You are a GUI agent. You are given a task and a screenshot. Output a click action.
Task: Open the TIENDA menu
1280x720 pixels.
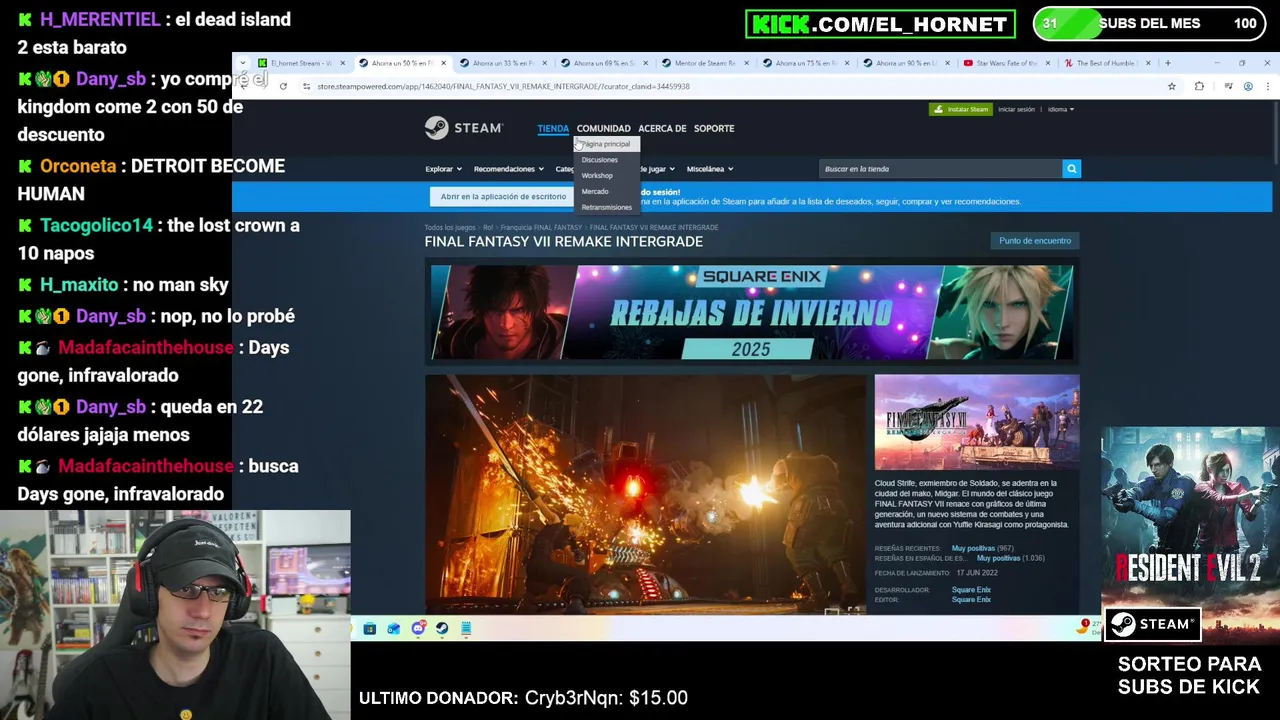(553, 128)
